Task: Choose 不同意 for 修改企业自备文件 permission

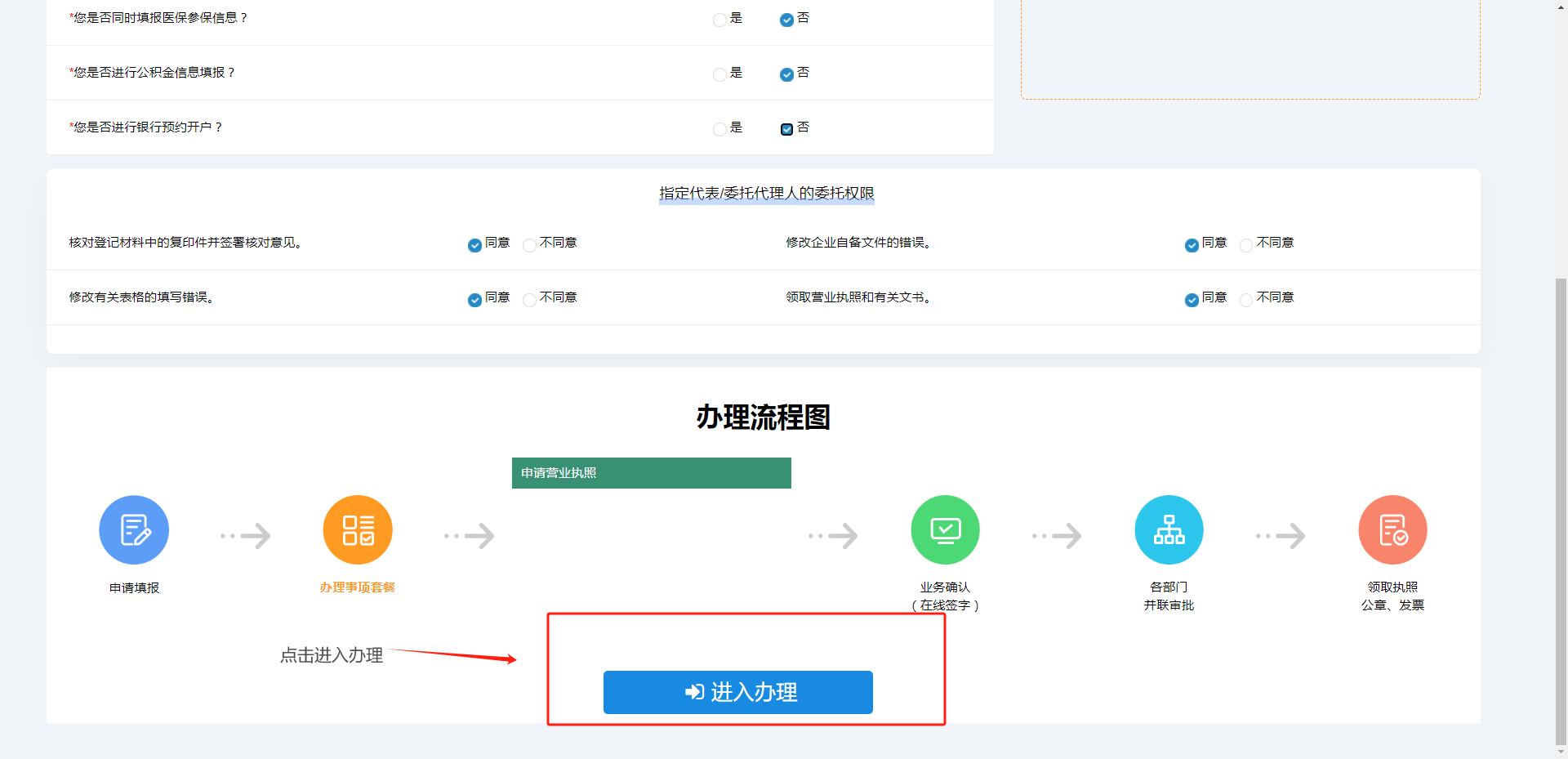Action: click(x=1246, y=245)
